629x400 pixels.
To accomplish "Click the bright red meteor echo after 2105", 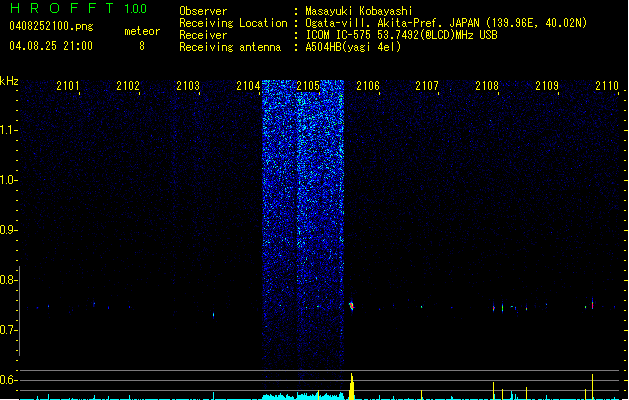I will (x=352, y=306).
